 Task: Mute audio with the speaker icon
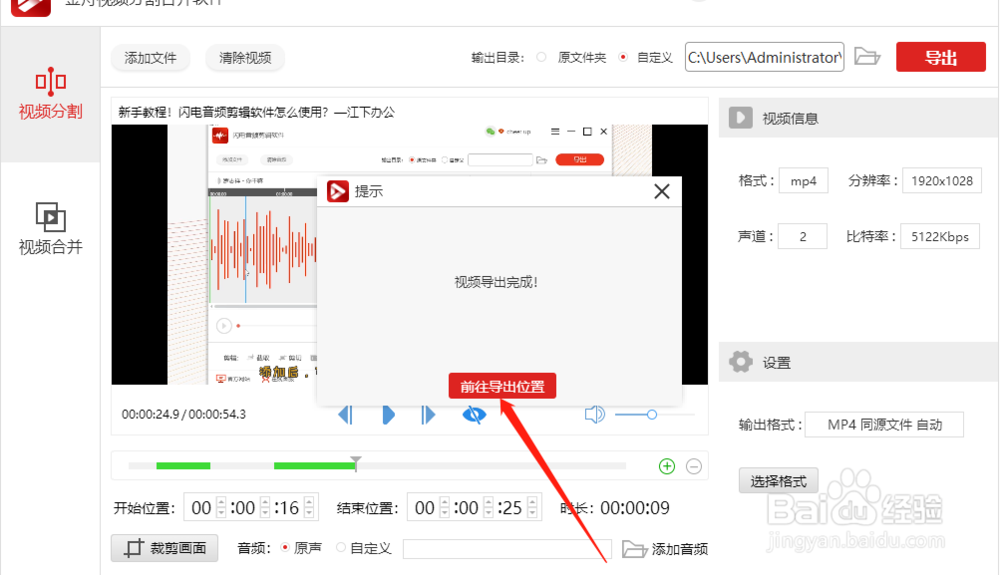pyautogui.click(x=594, y=415)
